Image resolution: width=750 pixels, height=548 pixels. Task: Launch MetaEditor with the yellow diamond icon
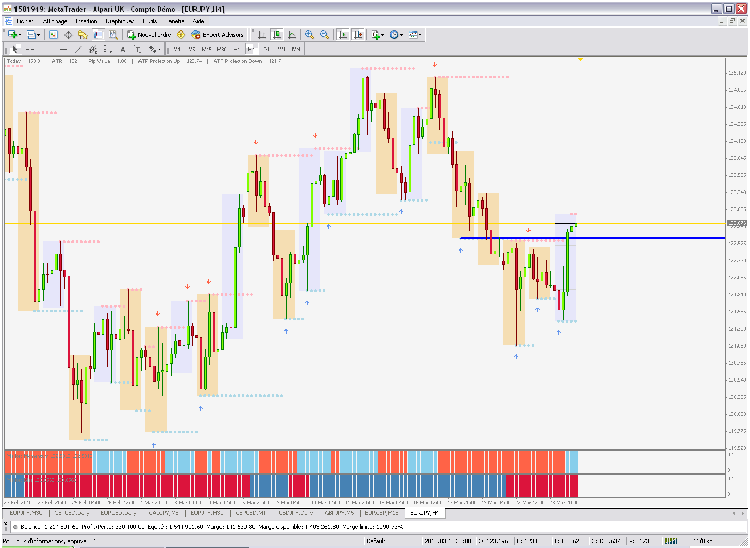click(x=181, y=34)
